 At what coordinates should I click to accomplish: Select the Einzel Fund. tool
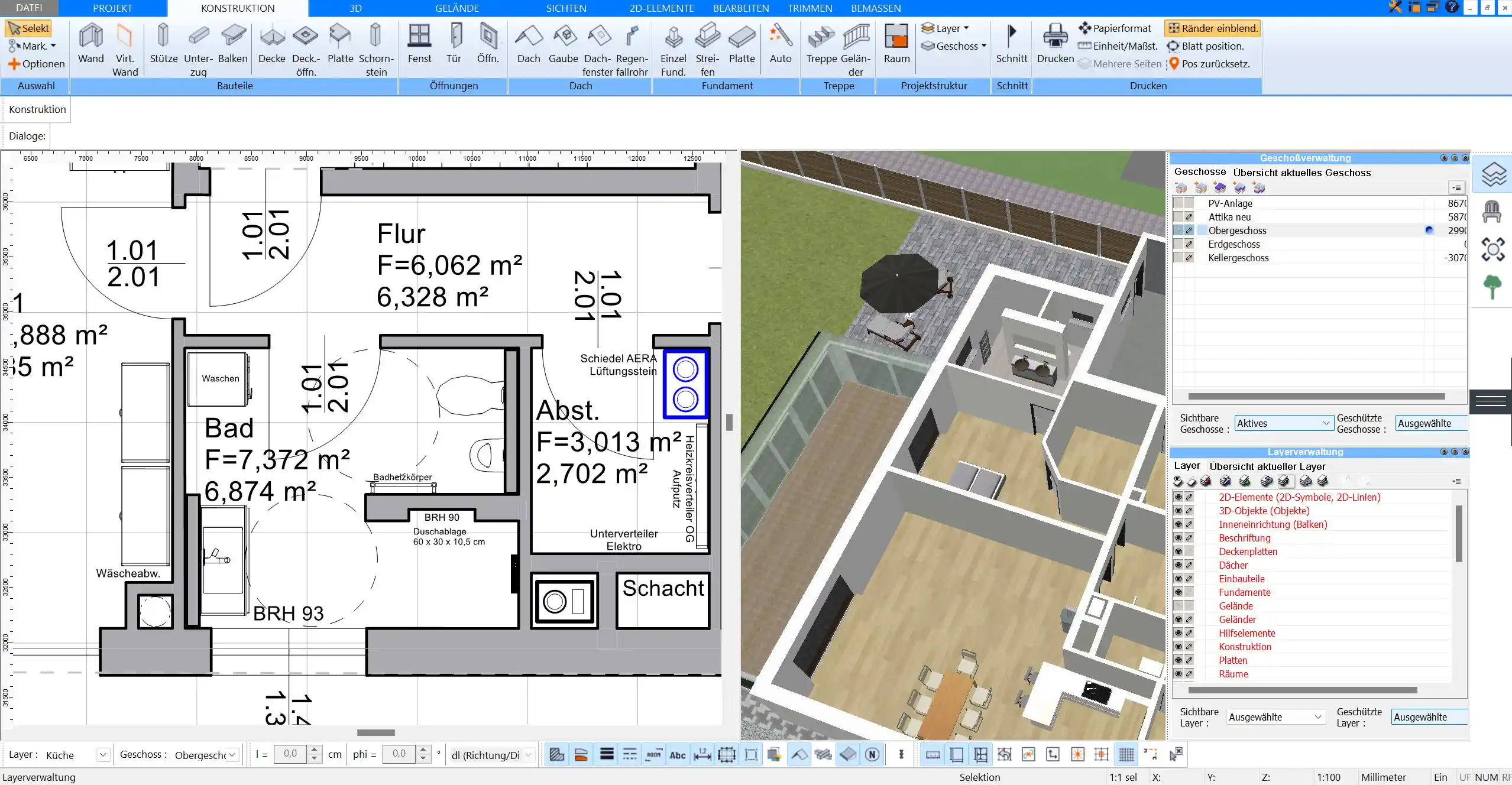click(x=673, y=50)
